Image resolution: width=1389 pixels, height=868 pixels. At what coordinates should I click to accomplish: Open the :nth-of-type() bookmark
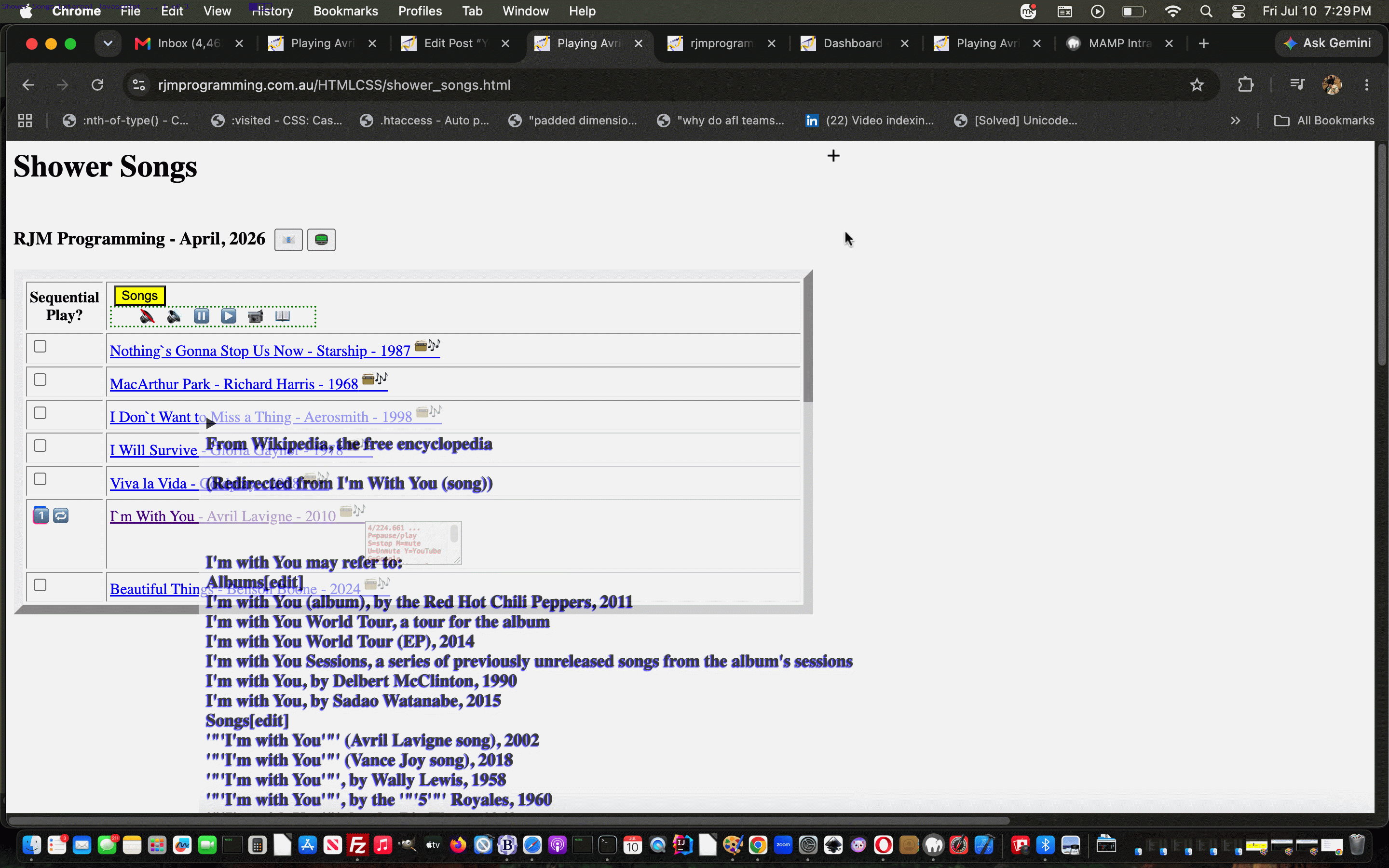(x=126, y=121)
